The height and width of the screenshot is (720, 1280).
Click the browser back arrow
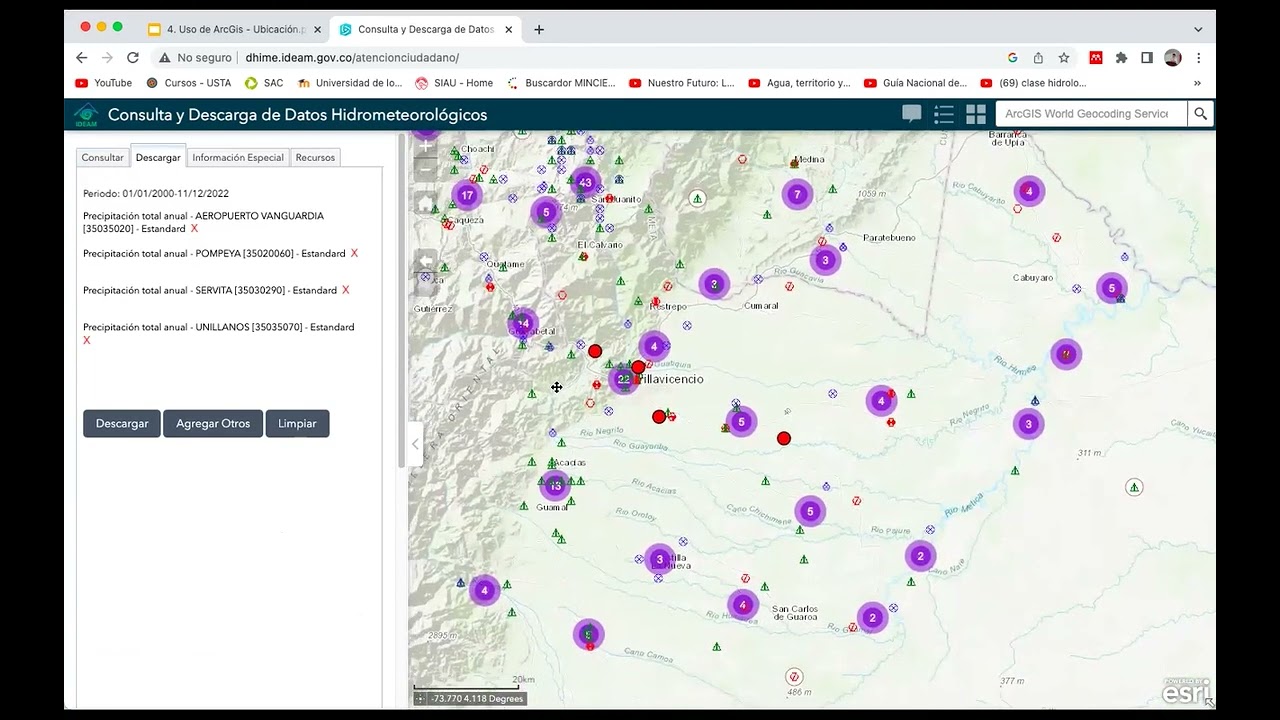[x=82, y=58]
